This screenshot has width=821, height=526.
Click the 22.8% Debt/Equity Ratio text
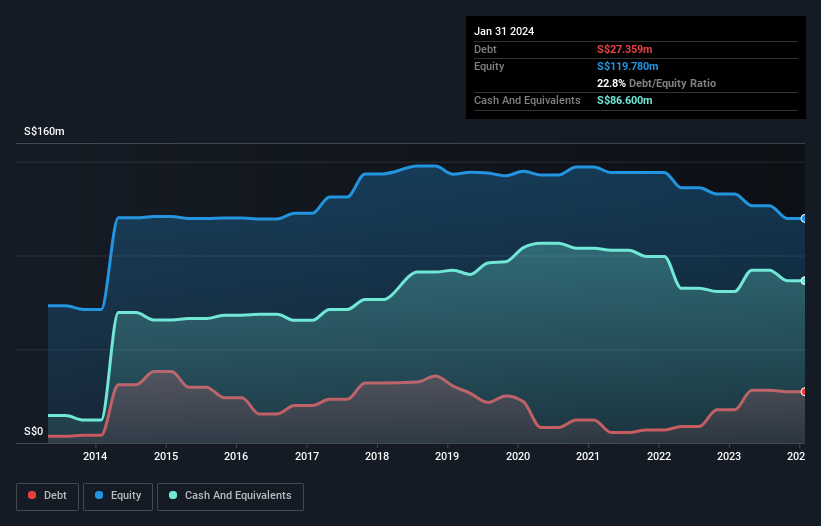656,83
